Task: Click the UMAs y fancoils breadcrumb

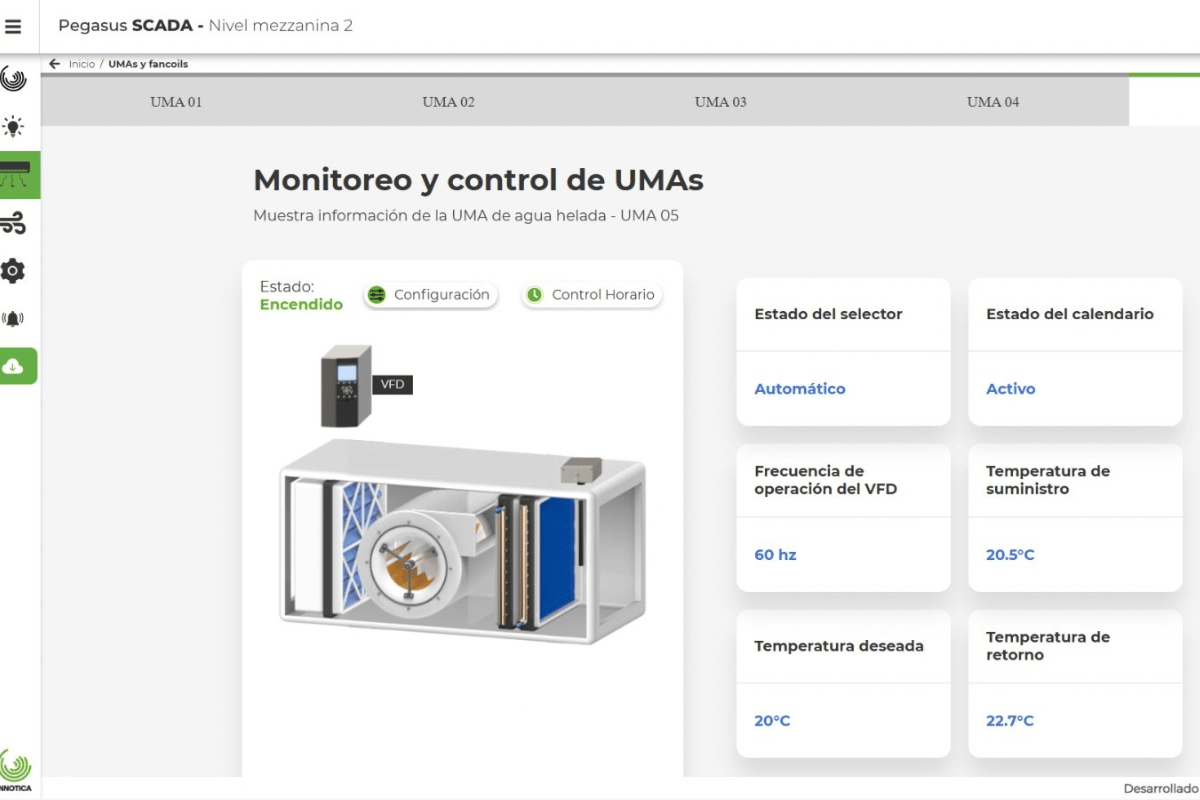Action: point(148,64)
